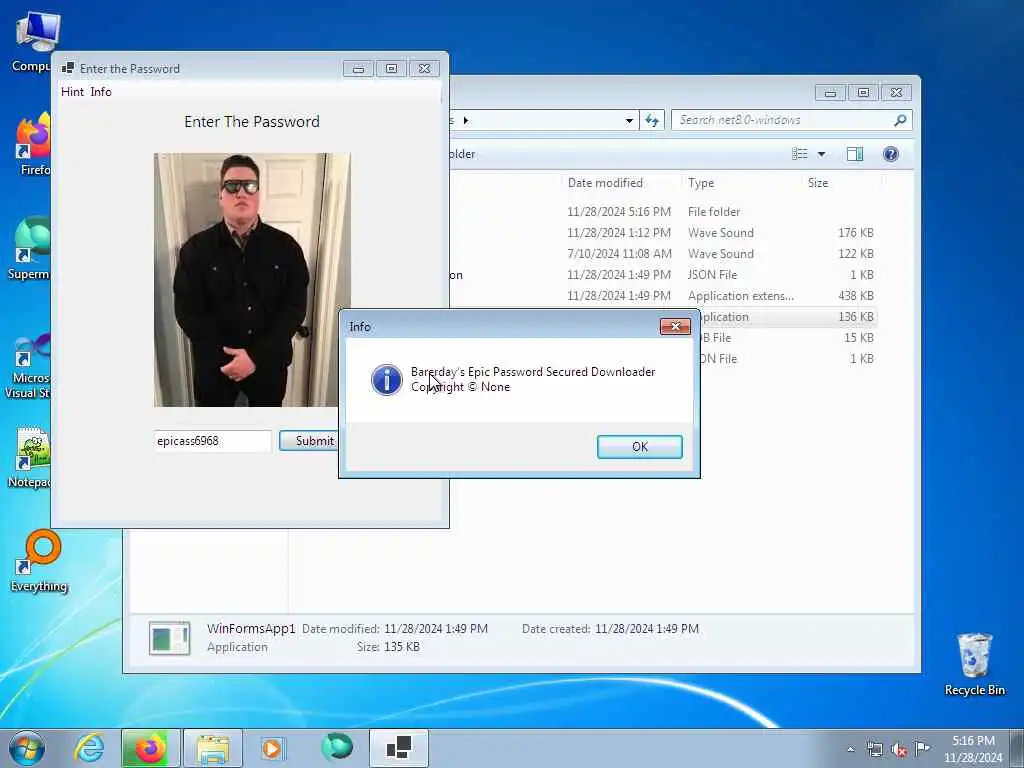Show hidden tray icons arrow
Screen dimensions: 1024x768
click(850, 750)
